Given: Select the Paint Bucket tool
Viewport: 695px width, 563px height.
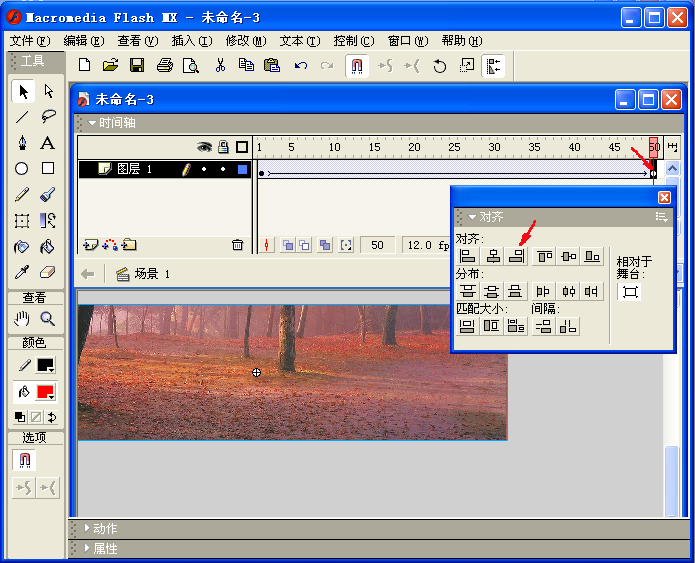Looking at the screenshot, I should point(47,246).
